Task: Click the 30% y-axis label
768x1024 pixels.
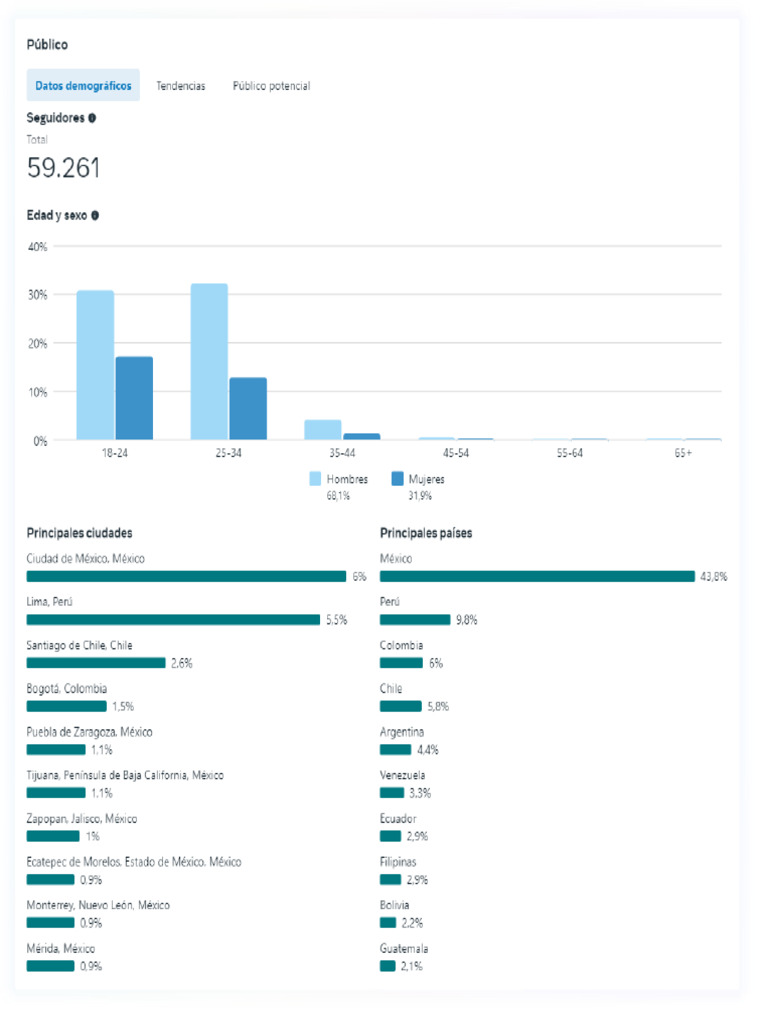Action: point(38,295)
